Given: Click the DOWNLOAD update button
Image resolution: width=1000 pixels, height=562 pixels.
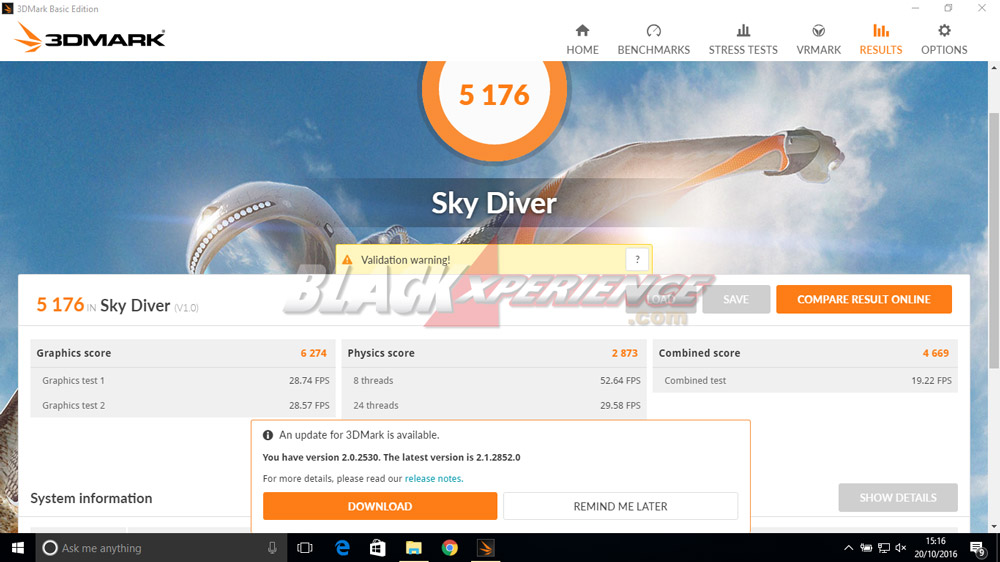Looking at the screenshot, I should coord(379,506).
